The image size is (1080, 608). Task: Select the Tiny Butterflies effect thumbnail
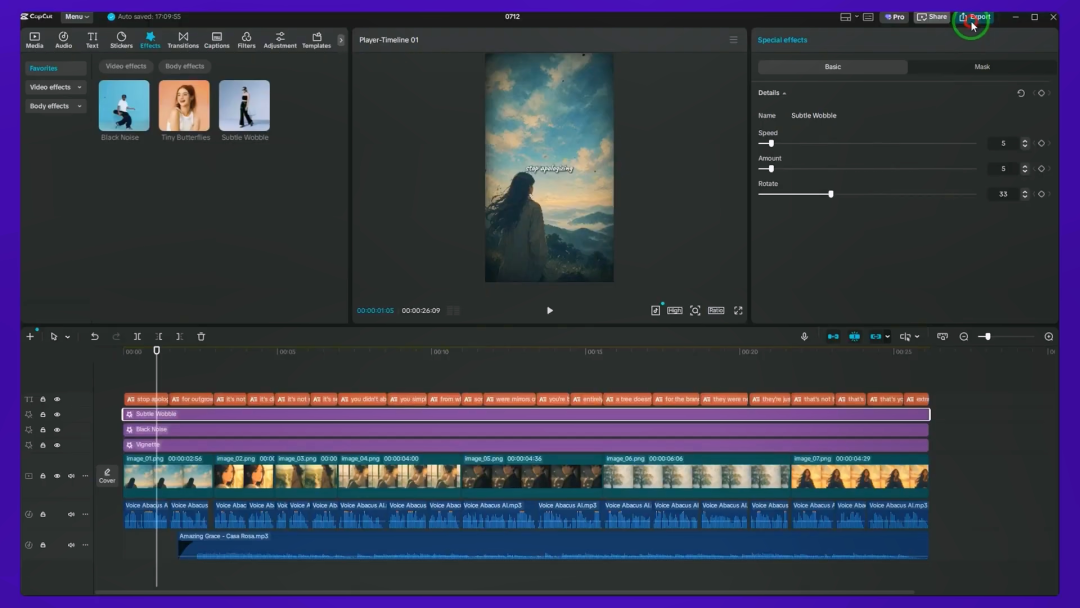click(184, 105)
